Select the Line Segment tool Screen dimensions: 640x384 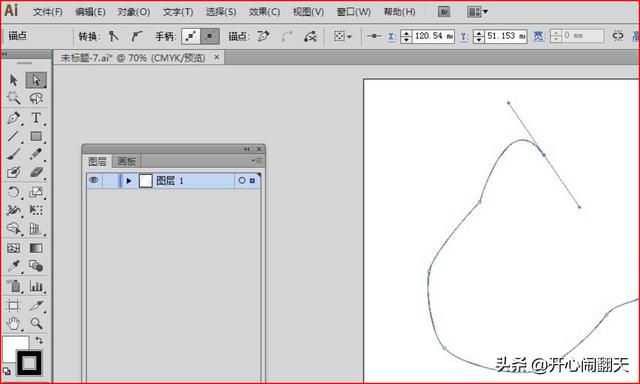point(13,136)
